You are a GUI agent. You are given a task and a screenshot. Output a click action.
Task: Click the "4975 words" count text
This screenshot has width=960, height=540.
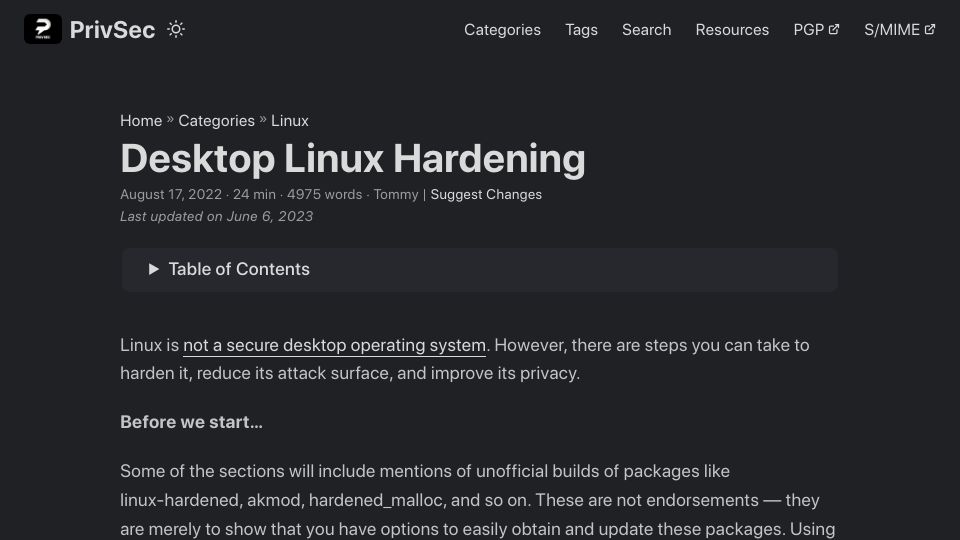[324, 195]
